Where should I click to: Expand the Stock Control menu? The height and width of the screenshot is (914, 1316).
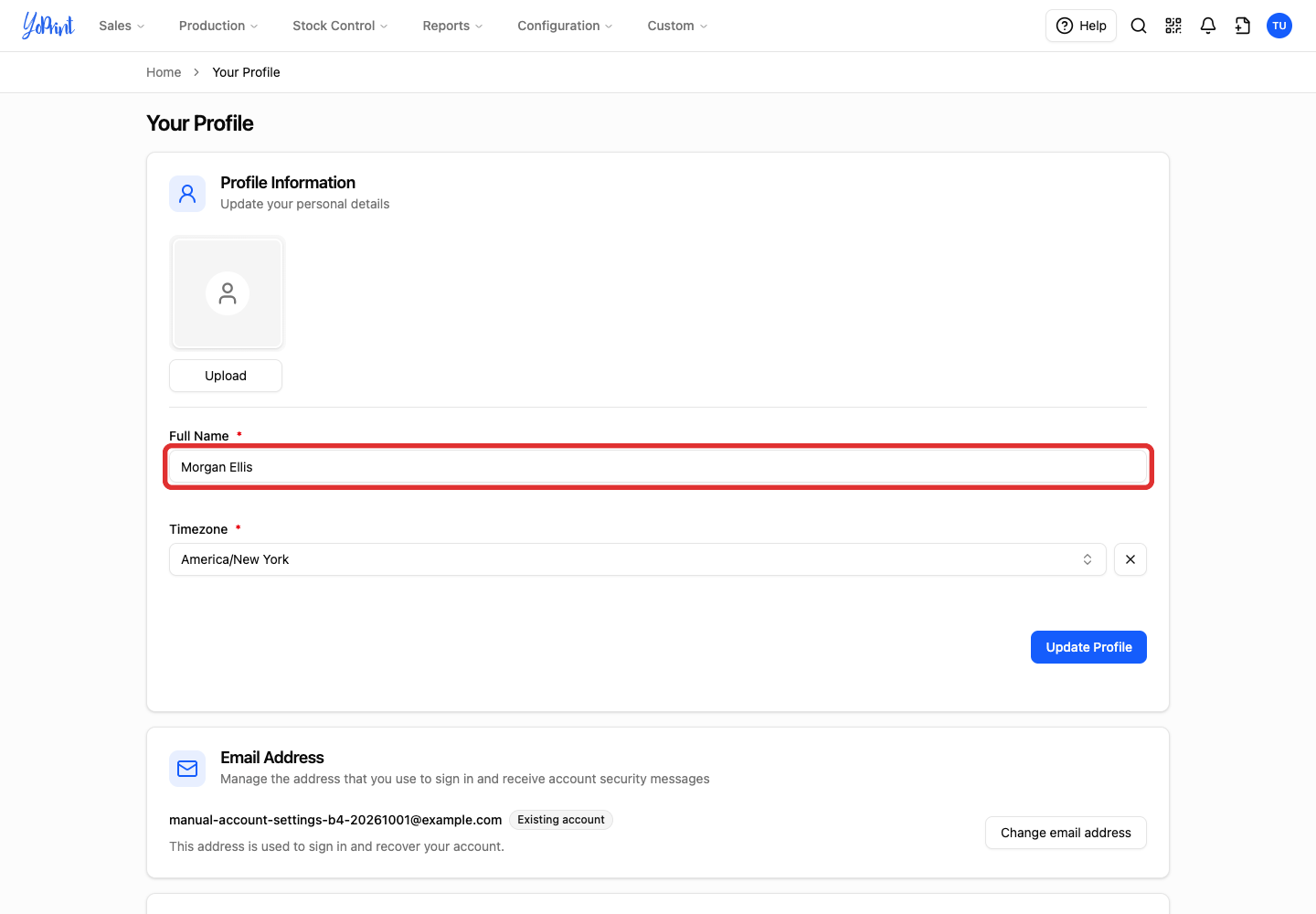click(x=340, y=26)
